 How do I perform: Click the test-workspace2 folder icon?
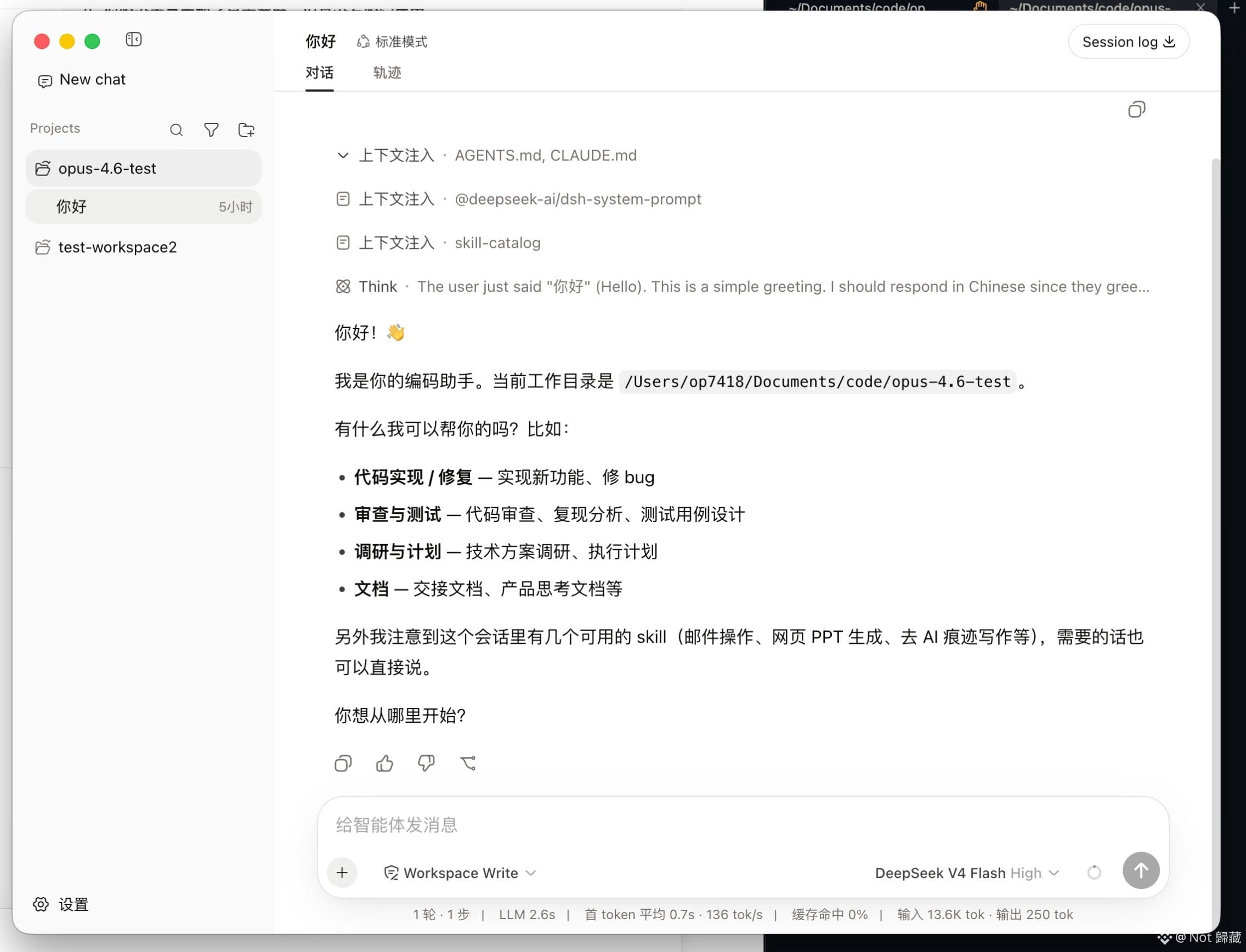43,247
